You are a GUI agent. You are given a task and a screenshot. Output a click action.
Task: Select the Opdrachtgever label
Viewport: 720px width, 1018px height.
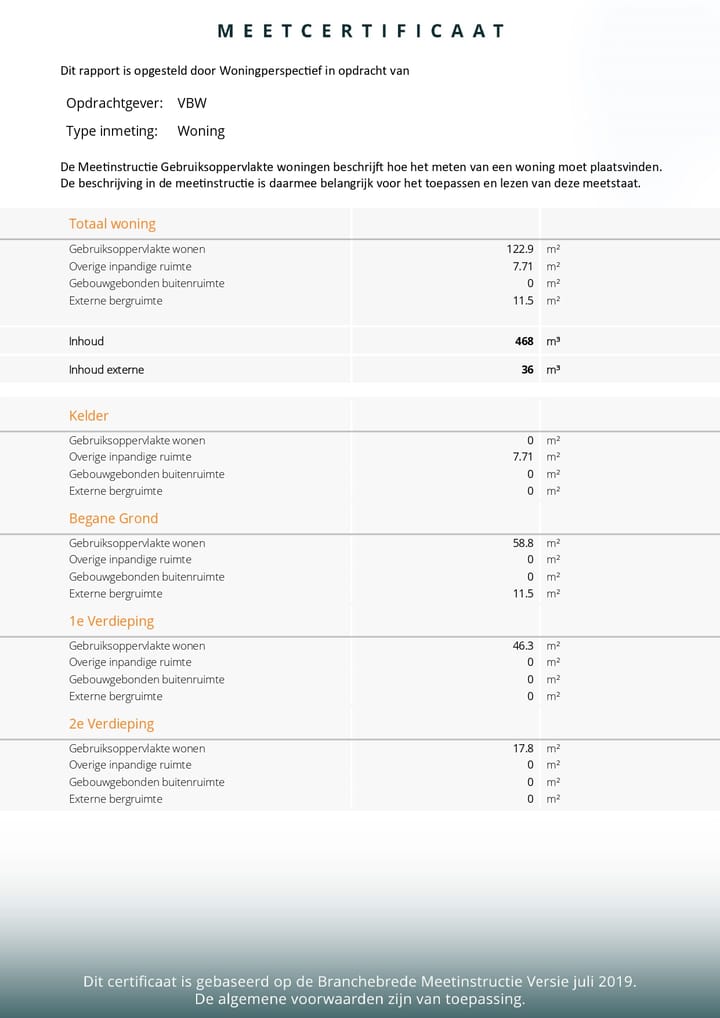point(114,103)
